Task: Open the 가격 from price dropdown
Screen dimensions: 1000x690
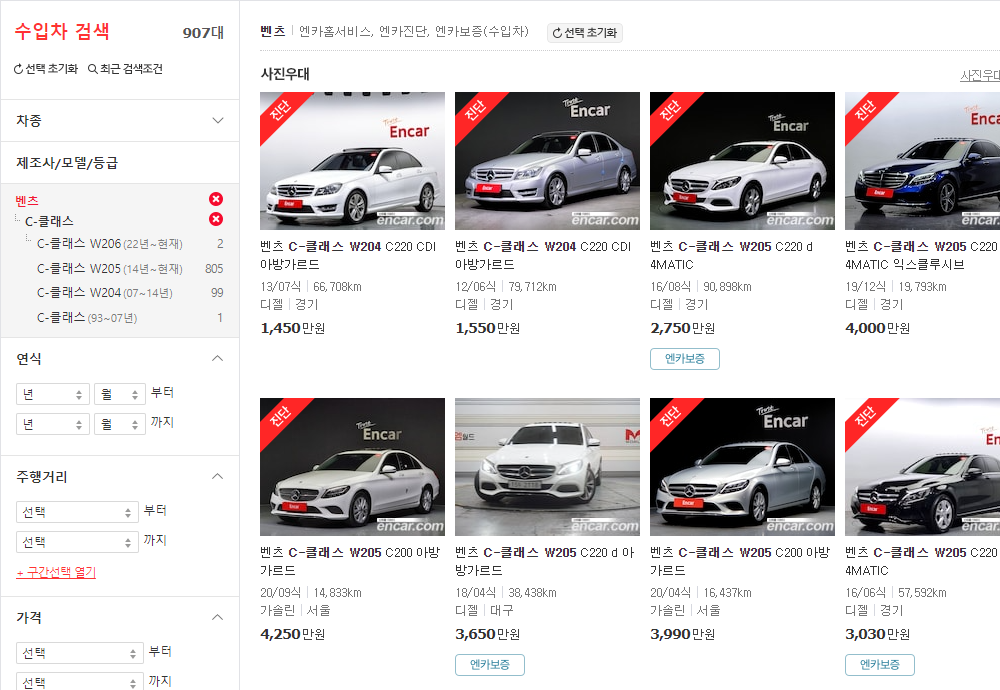Action: point(80,653)
